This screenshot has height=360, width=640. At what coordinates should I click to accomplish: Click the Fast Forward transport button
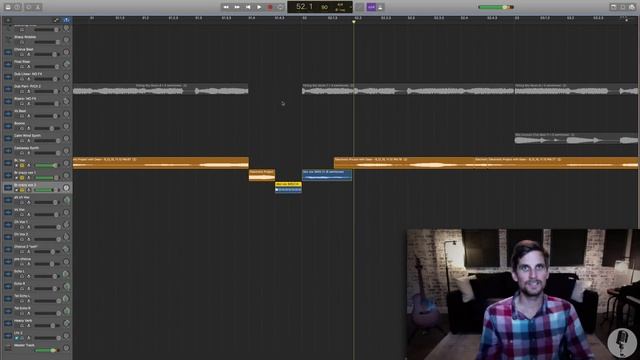tap(237, 7)
